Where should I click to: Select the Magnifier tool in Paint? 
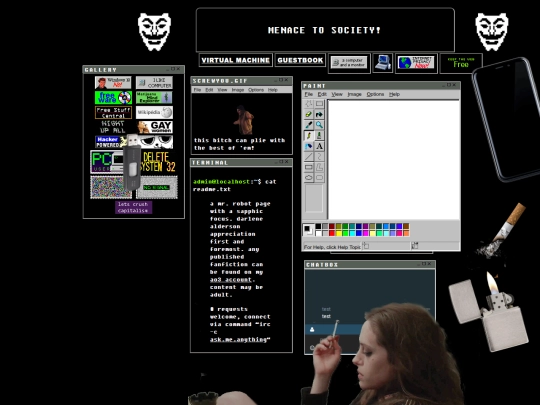pos(319,125)
